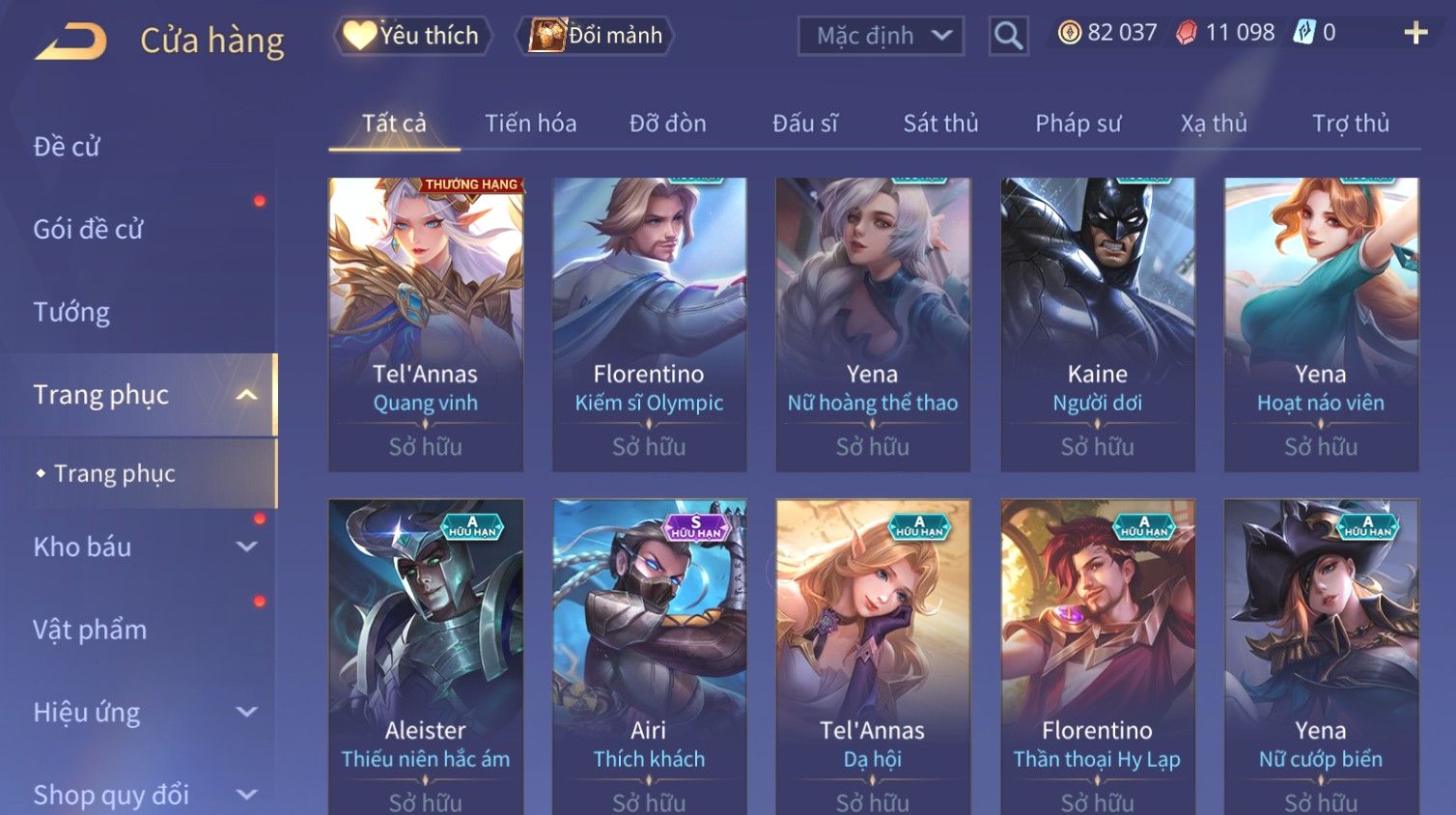Click the red ruby currency icon
This screenshot has height=815, width=1456.
[1186, 33]
